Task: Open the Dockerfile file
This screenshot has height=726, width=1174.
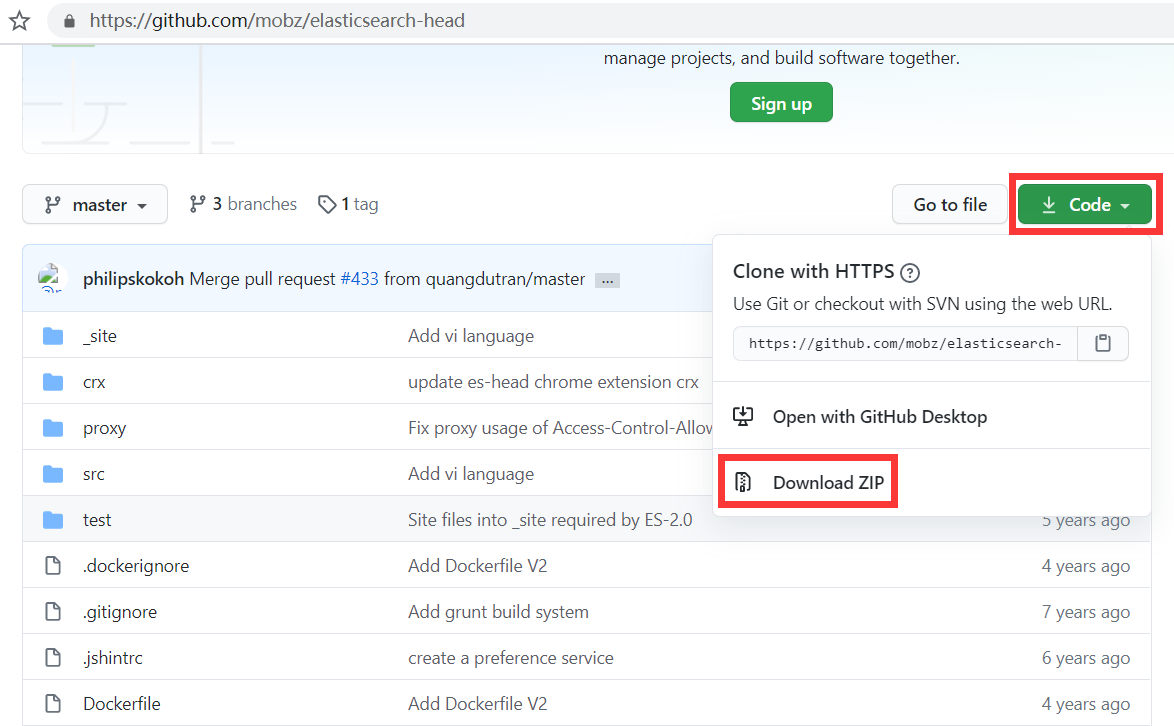Action: tap(122, 704)
